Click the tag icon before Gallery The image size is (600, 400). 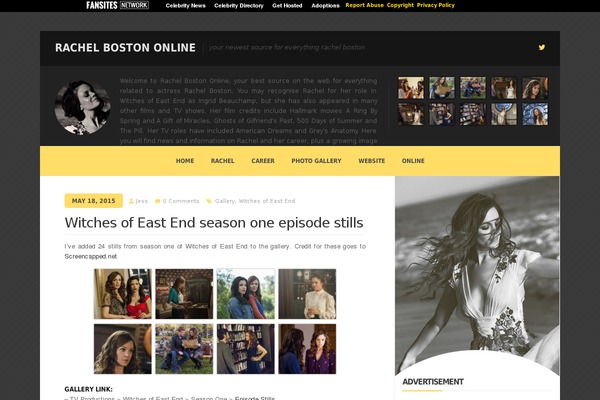[209, 201]
